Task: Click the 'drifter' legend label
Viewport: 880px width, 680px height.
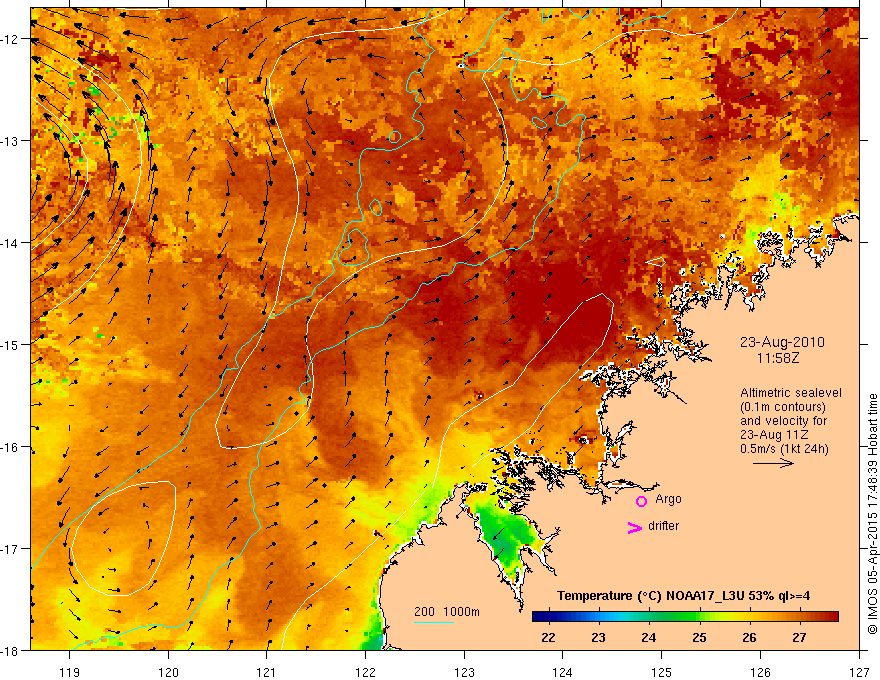Action: point(663,526)
